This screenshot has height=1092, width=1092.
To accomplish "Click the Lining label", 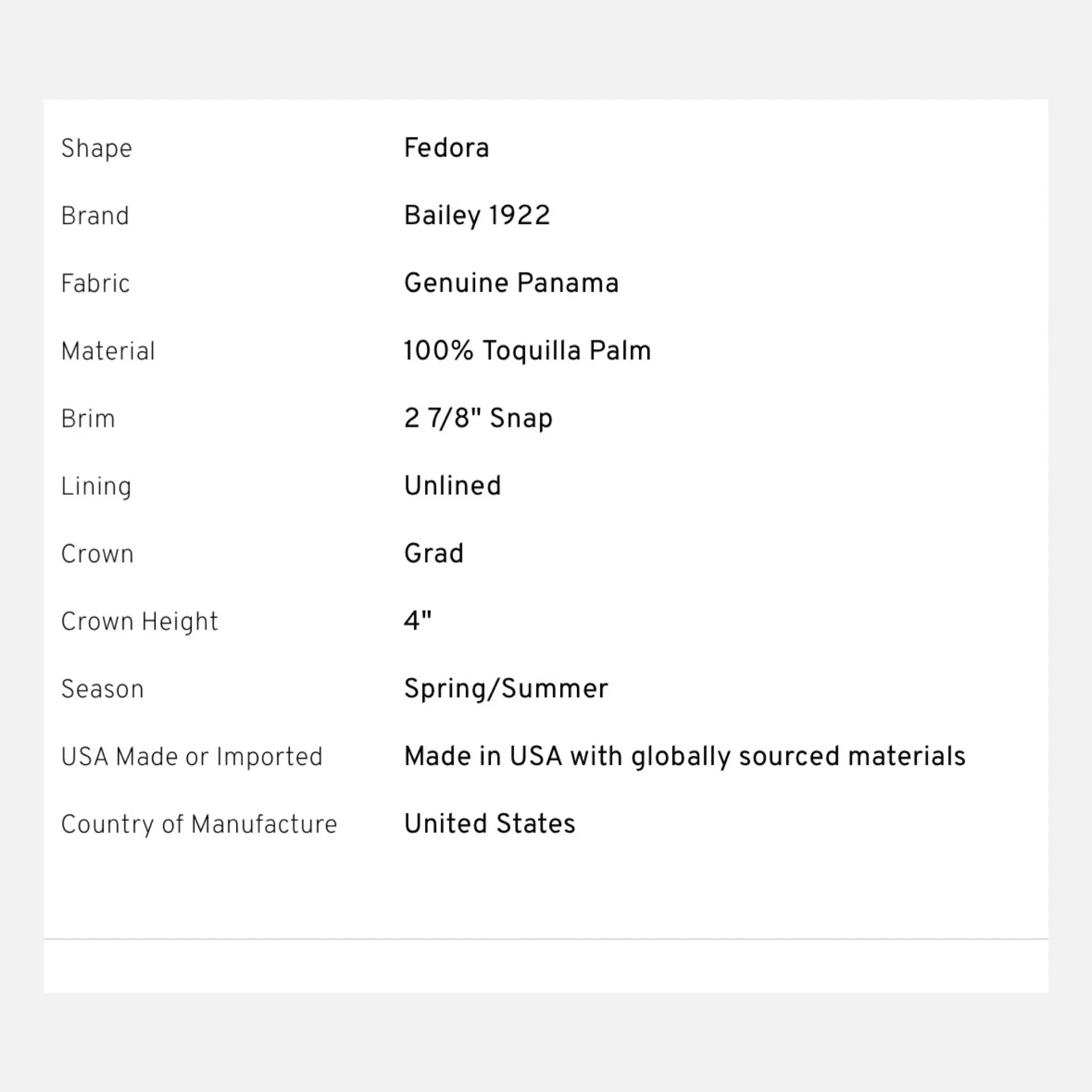I will [x=96, y=487].
